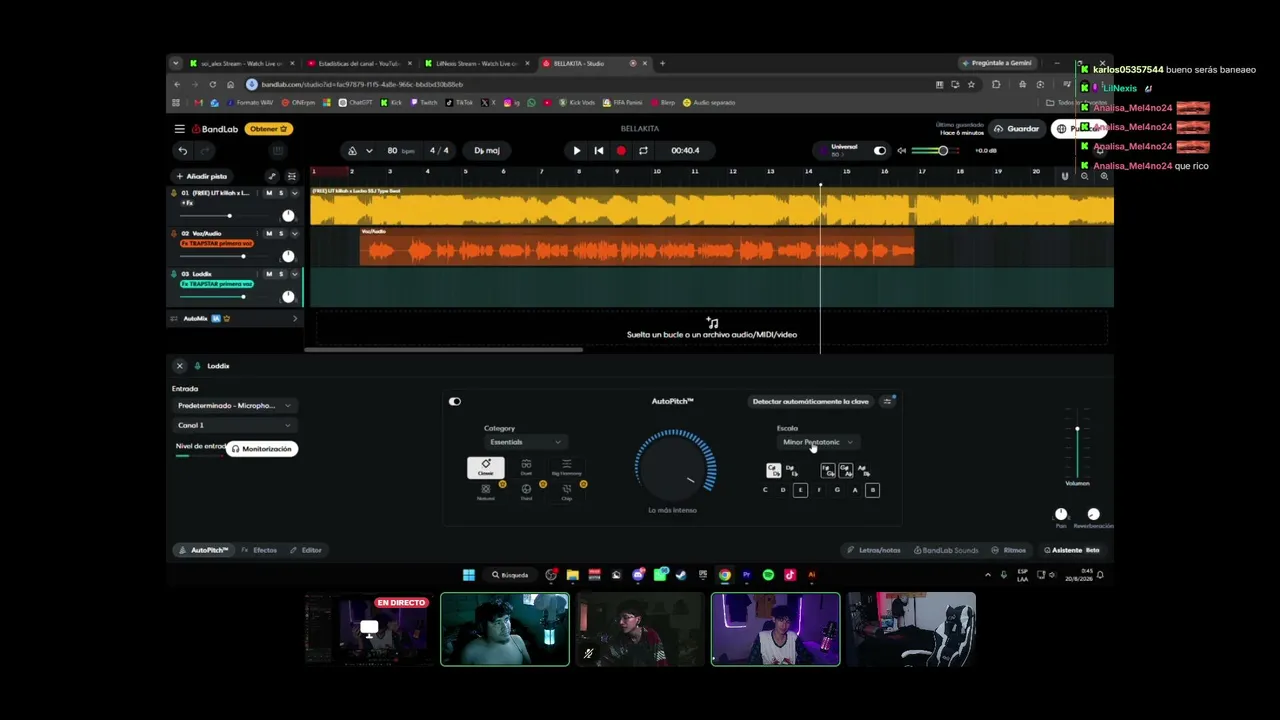Screen dimensions: 1280x720
Task: Switch to the Editor tab
Action: 306,550
